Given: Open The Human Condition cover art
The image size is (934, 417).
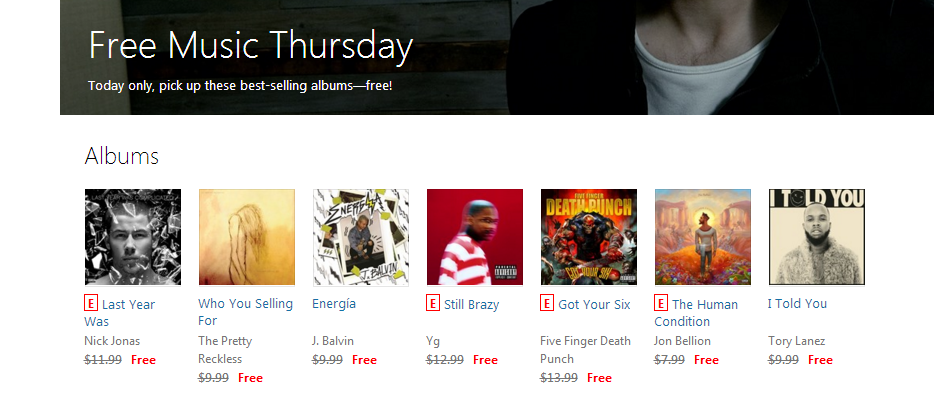Looking at the screenshot, I should 703,237.
